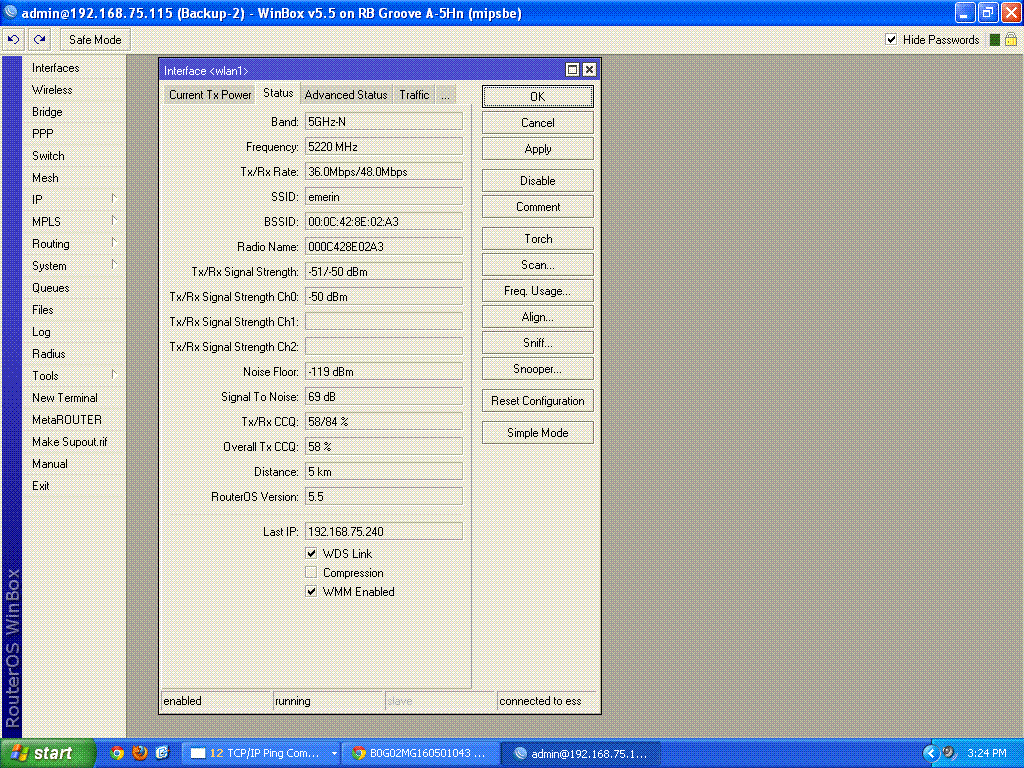Open the Torch tool
Image resolution: width=1024 pixels, height=768 pixels.
coord(537,239)
